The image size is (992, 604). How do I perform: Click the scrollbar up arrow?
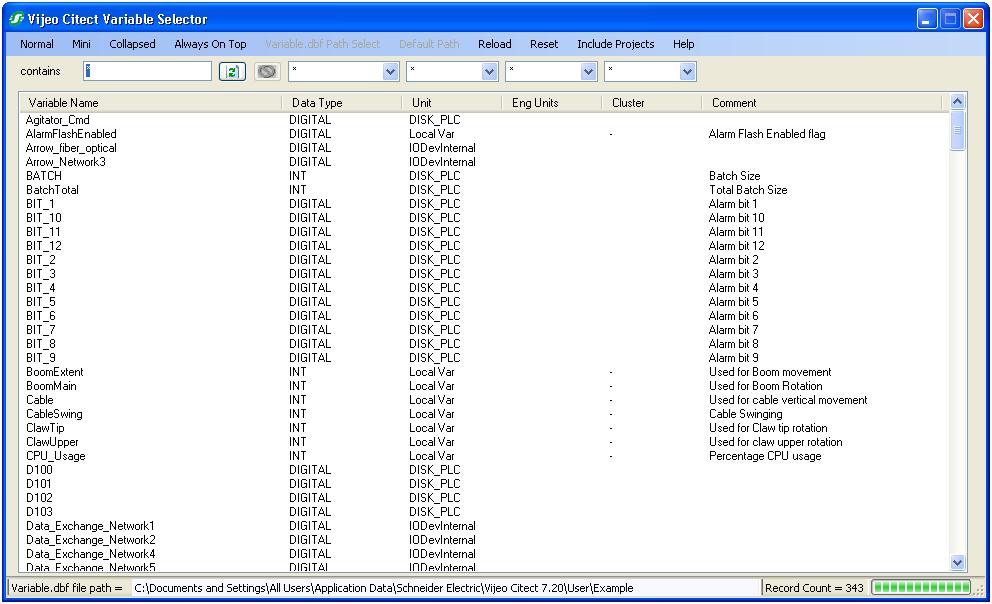coord(957,102)
